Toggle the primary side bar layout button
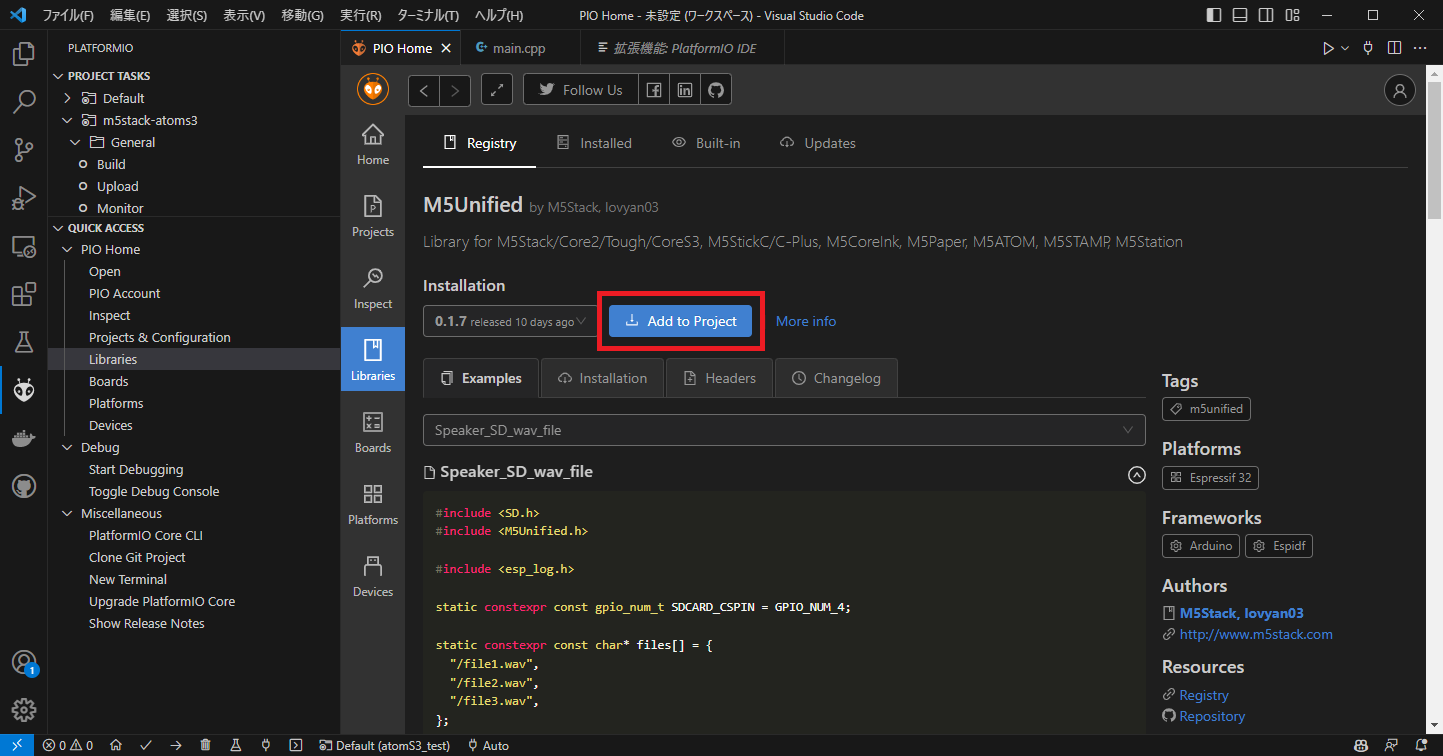Image resolution: width=1443 pixels, height=756 pixels. (1214, 16)
